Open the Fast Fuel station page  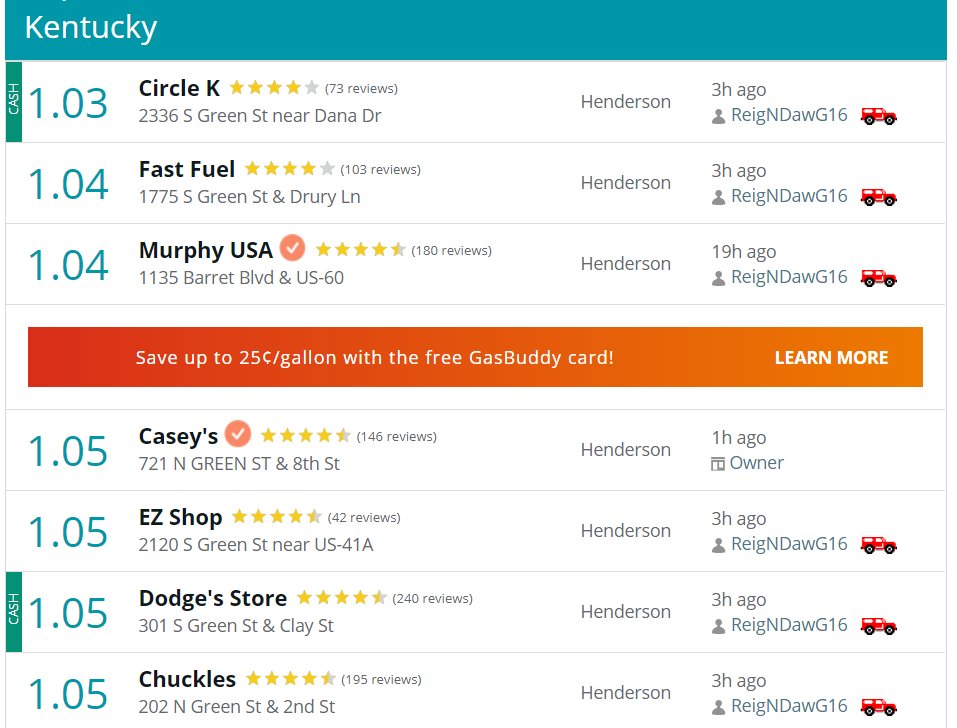pyautogui.click(x=187, y=169)
